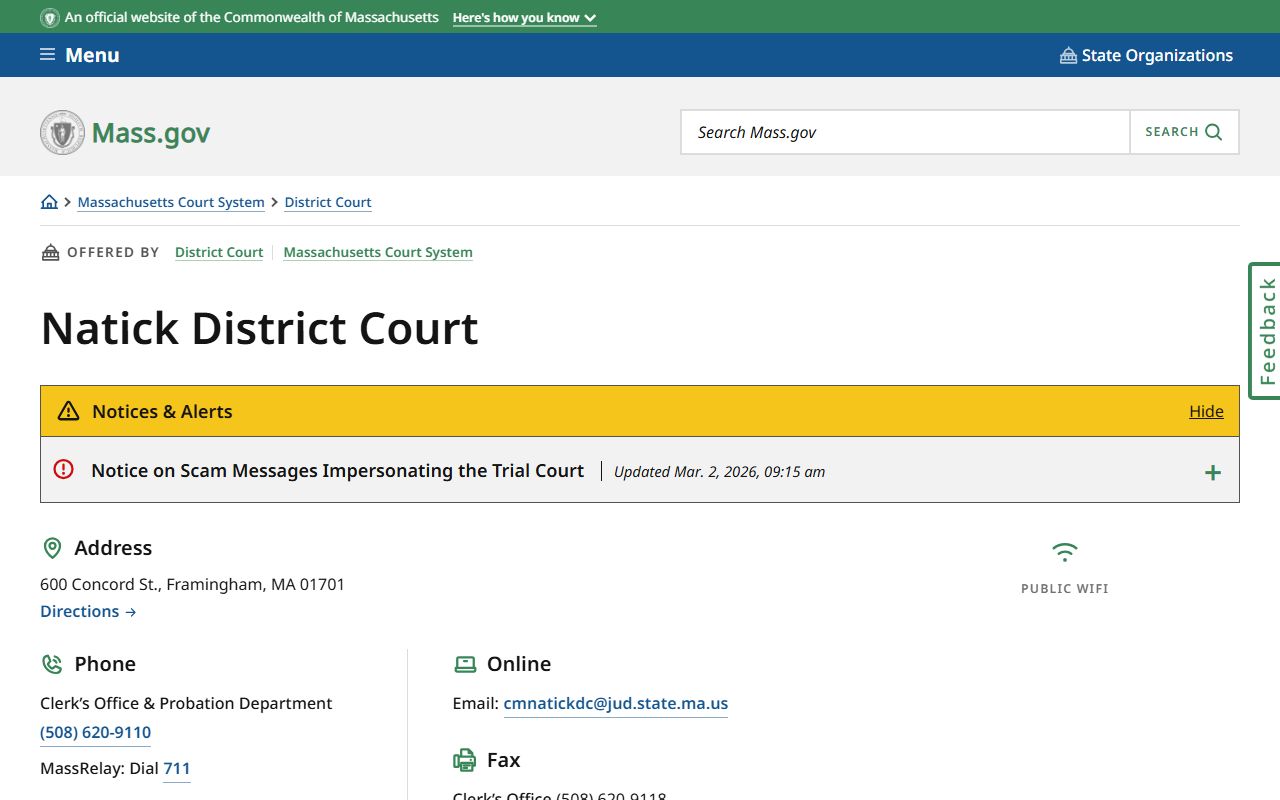Image resolution: width=1280 pixels, height=800 pixels.
Task: Click the Clerk's Office & Probation Department text
Action: pyautogui.click(x=186, y=703)
